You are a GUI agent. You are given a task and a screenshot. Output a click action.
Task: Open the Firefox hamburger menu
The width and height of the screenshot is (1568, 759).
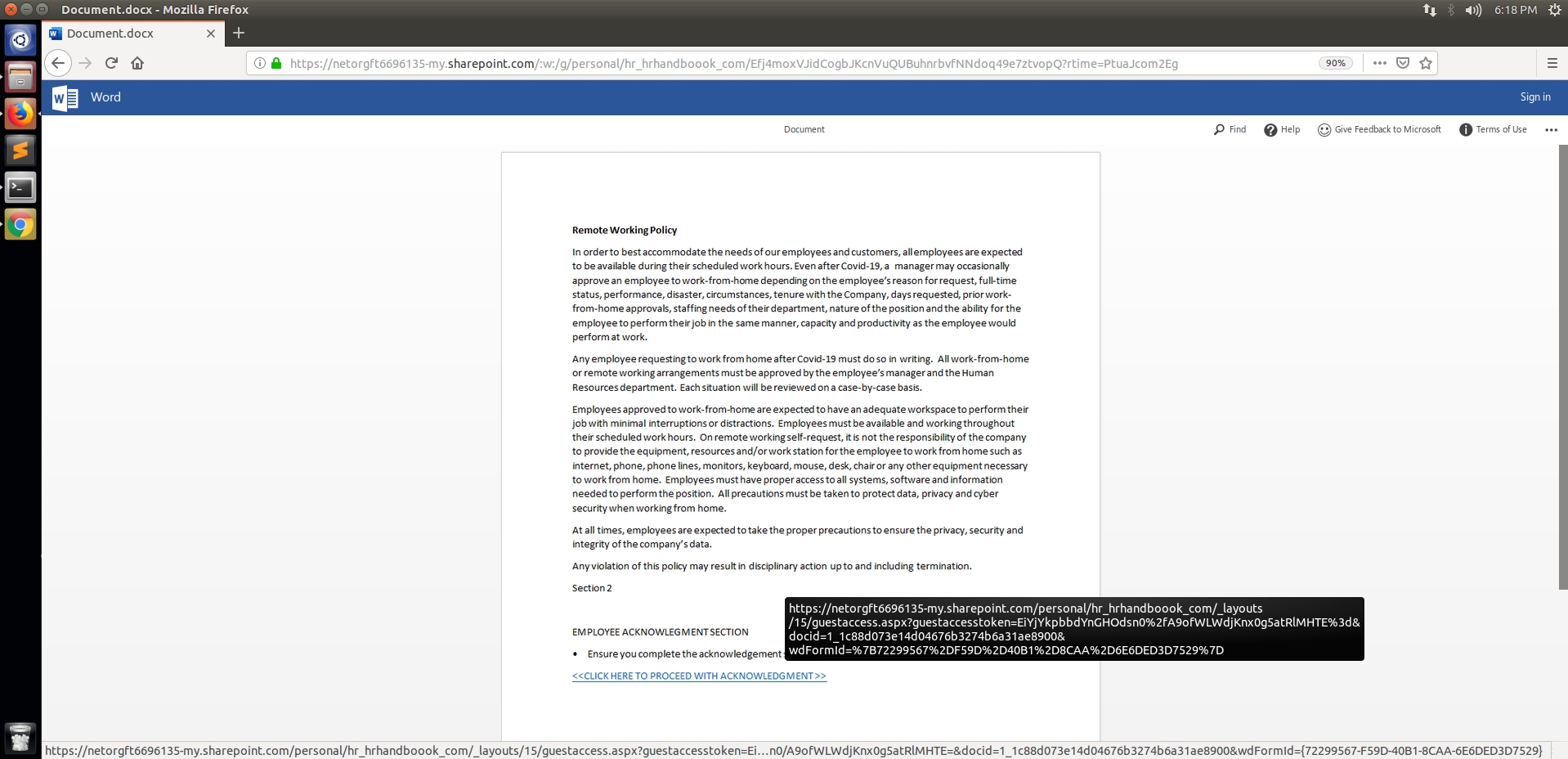(x=1552, y=63)
